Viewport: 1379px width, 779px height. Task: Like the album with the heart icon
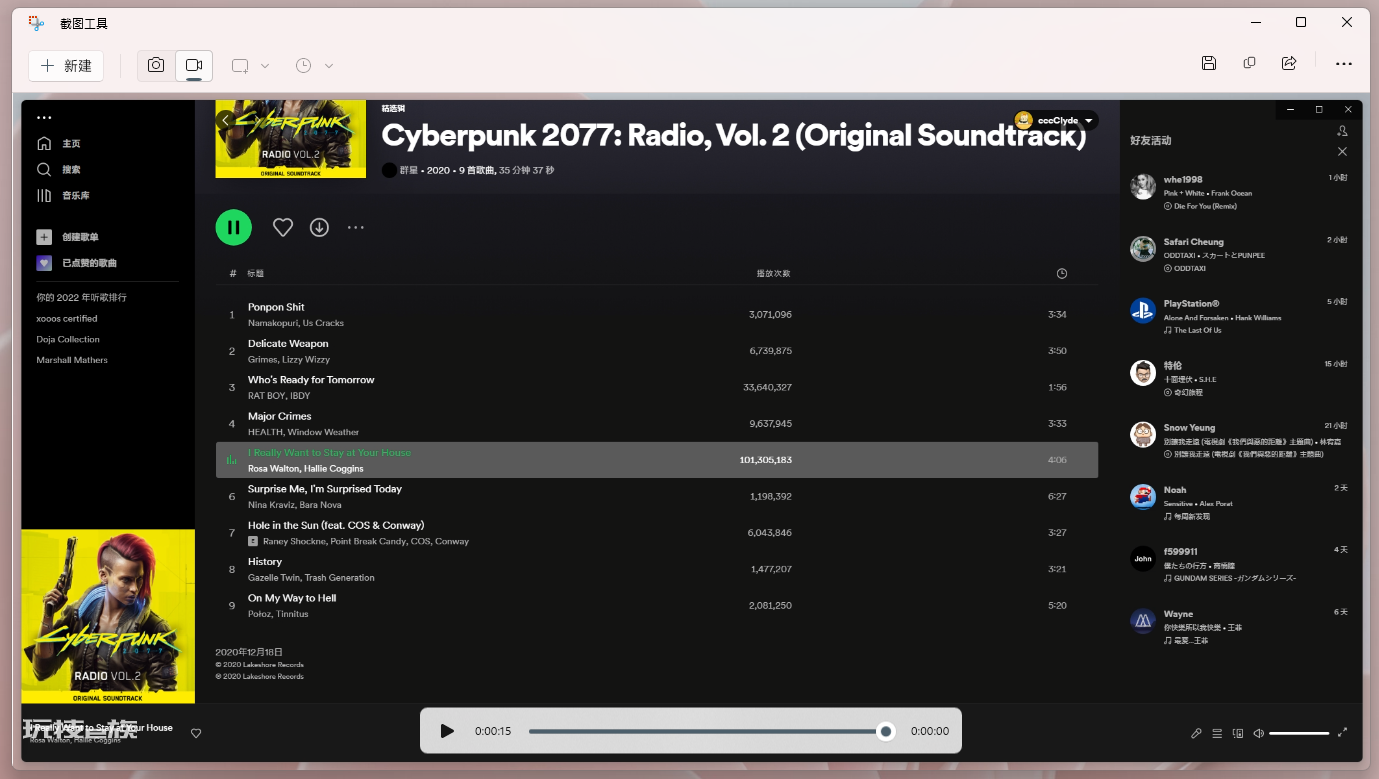pyautogui.click(x=283, y=227)
